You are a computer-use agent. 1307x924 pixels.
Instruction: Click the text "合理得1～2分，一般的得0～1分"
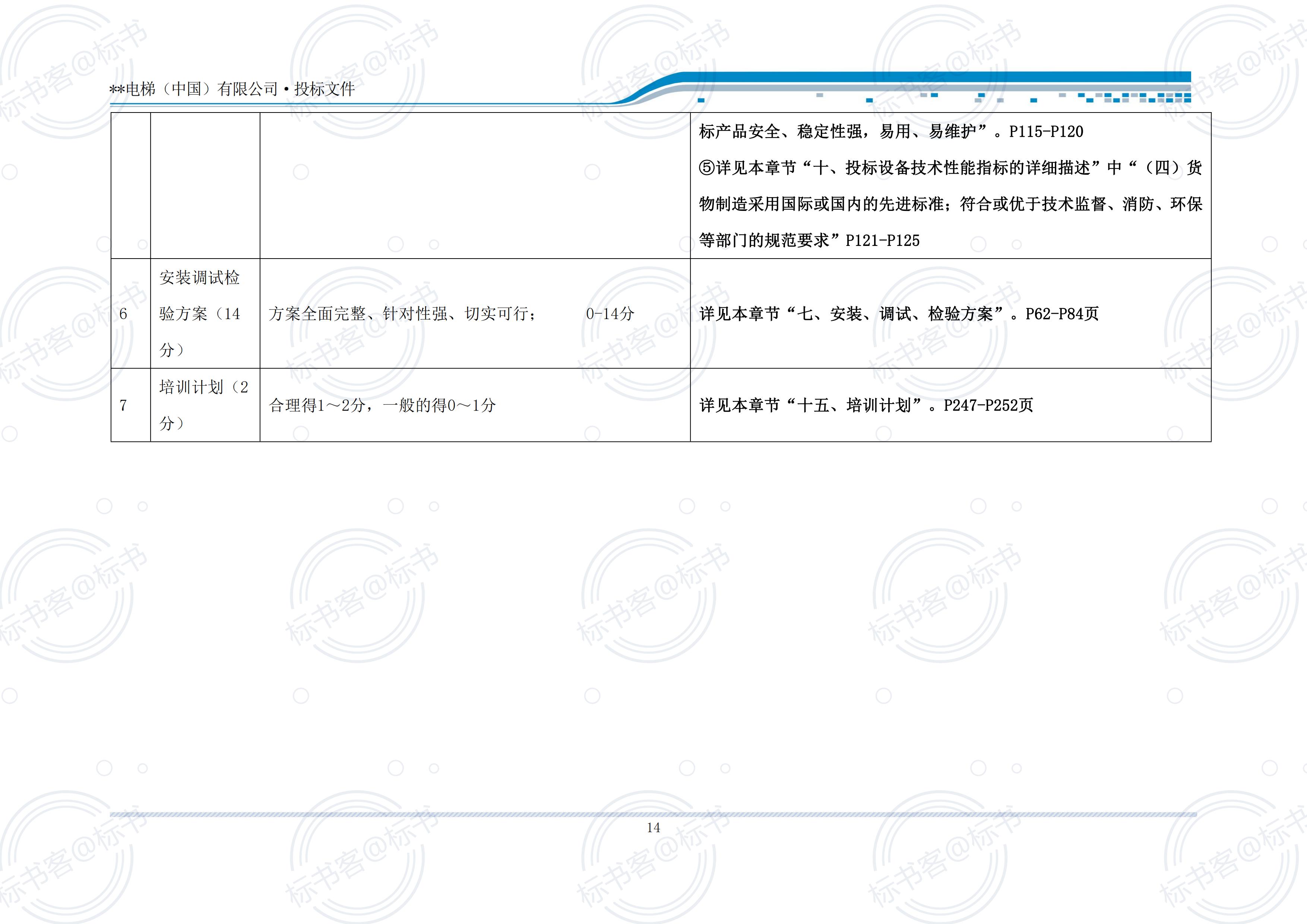pos(382,405)
